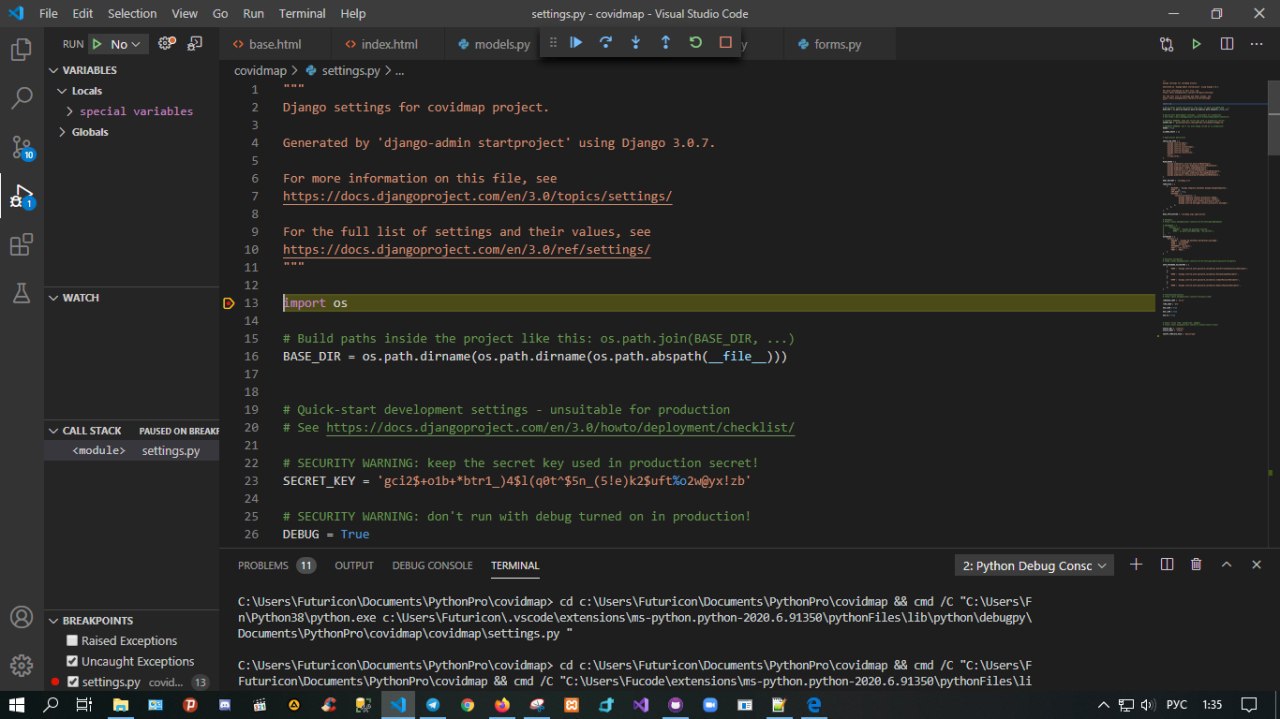Viewport: 1280px width, 719px height.
Task: Open the editor More Actions ellipsis
Action: click(x=1257, y=44)
